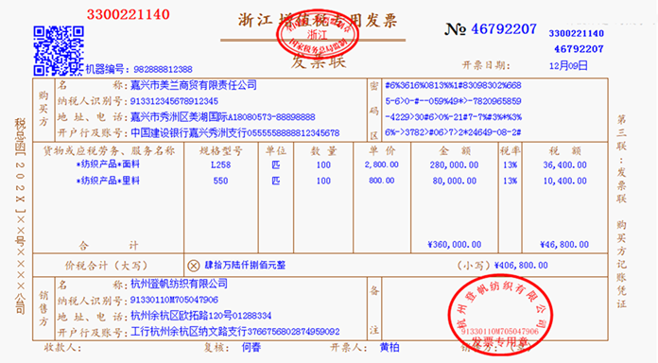Select the seller name 杭州登帆纺织有限公司
Image resolution: width=658 pixels, height=363 pixels.
pyautogui.click(x=179, y=284)
